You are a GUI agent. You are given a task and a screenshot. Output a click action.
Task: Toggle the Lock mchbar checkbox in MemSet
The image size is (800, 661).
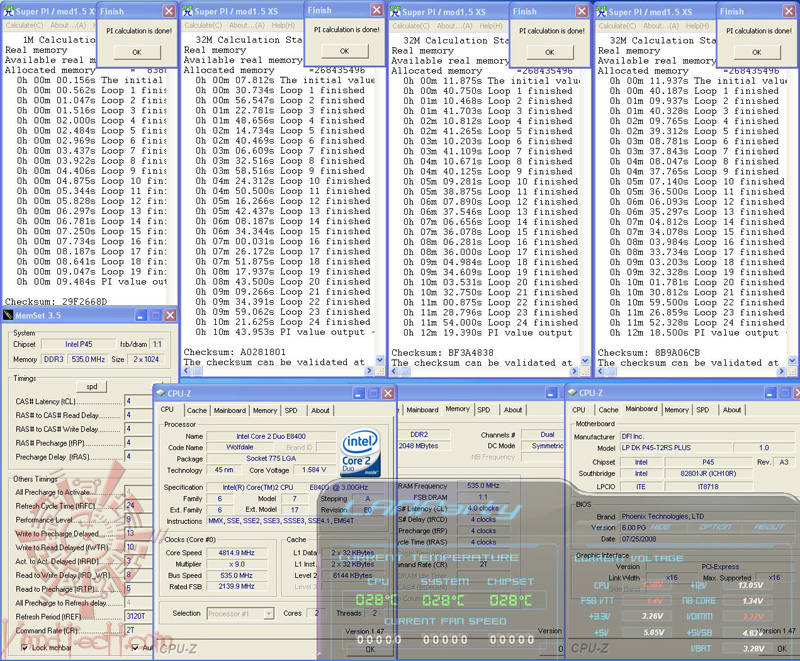point(24,648)
